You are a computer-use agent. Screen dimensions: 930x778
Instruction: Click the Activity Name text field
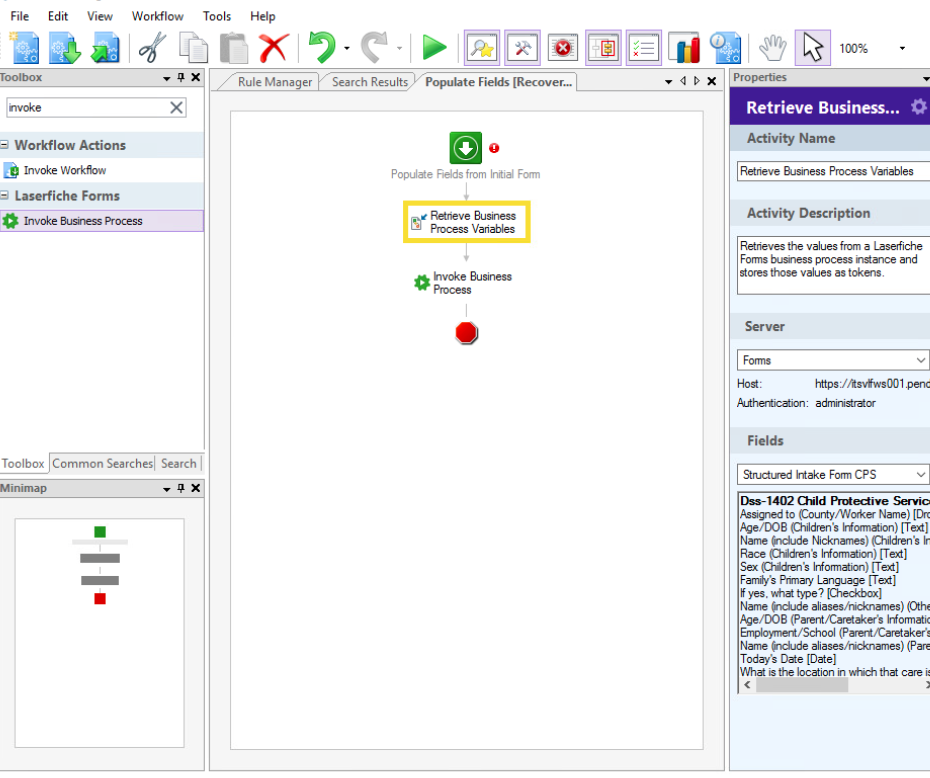[x=832, y=171]
